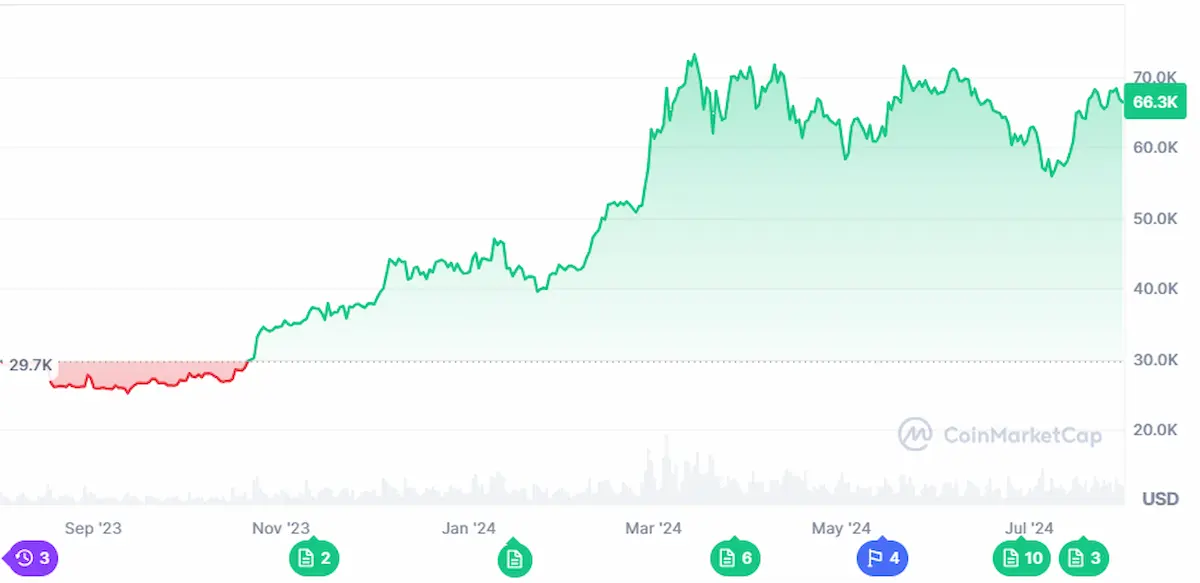
Task: Click the purple history badge showing 3
Action: coord(32,558)
